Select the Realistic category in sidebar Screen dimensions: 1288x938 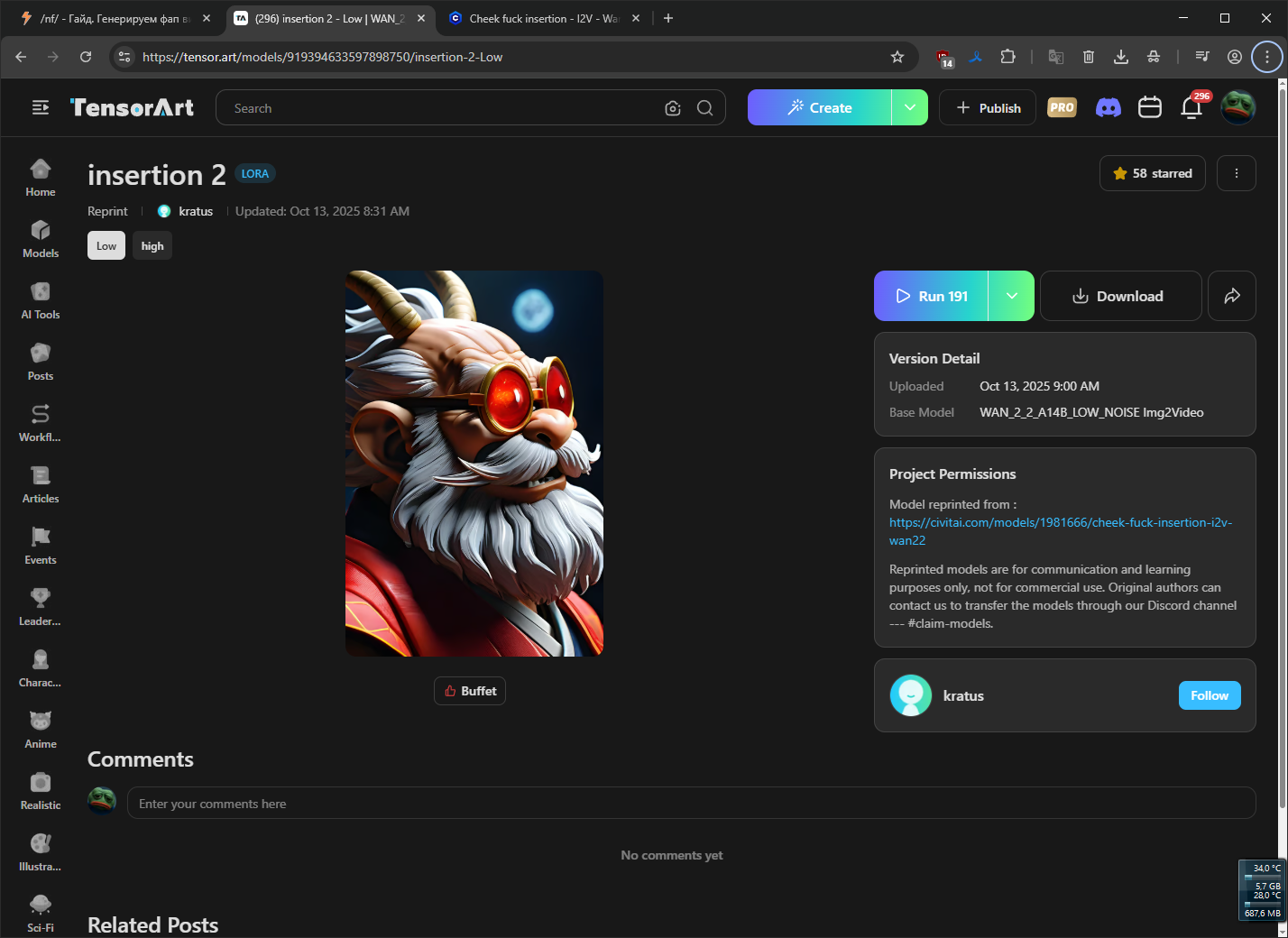(x=41, y=792)
